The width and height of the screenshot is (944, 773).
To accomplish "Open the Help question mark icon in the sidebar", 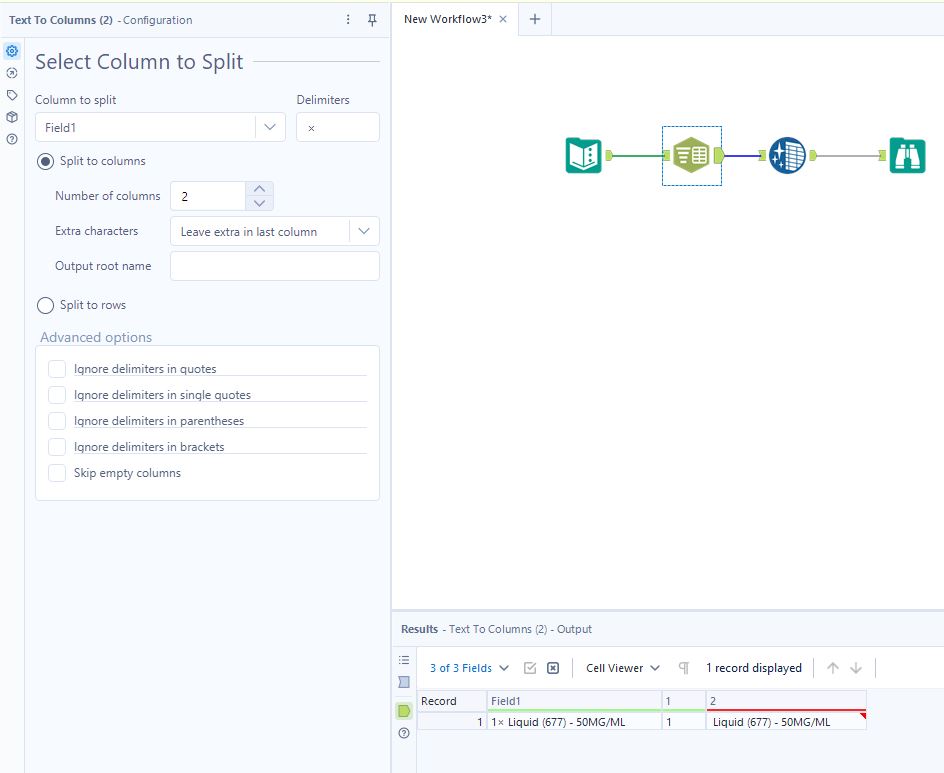I will 12,139.
